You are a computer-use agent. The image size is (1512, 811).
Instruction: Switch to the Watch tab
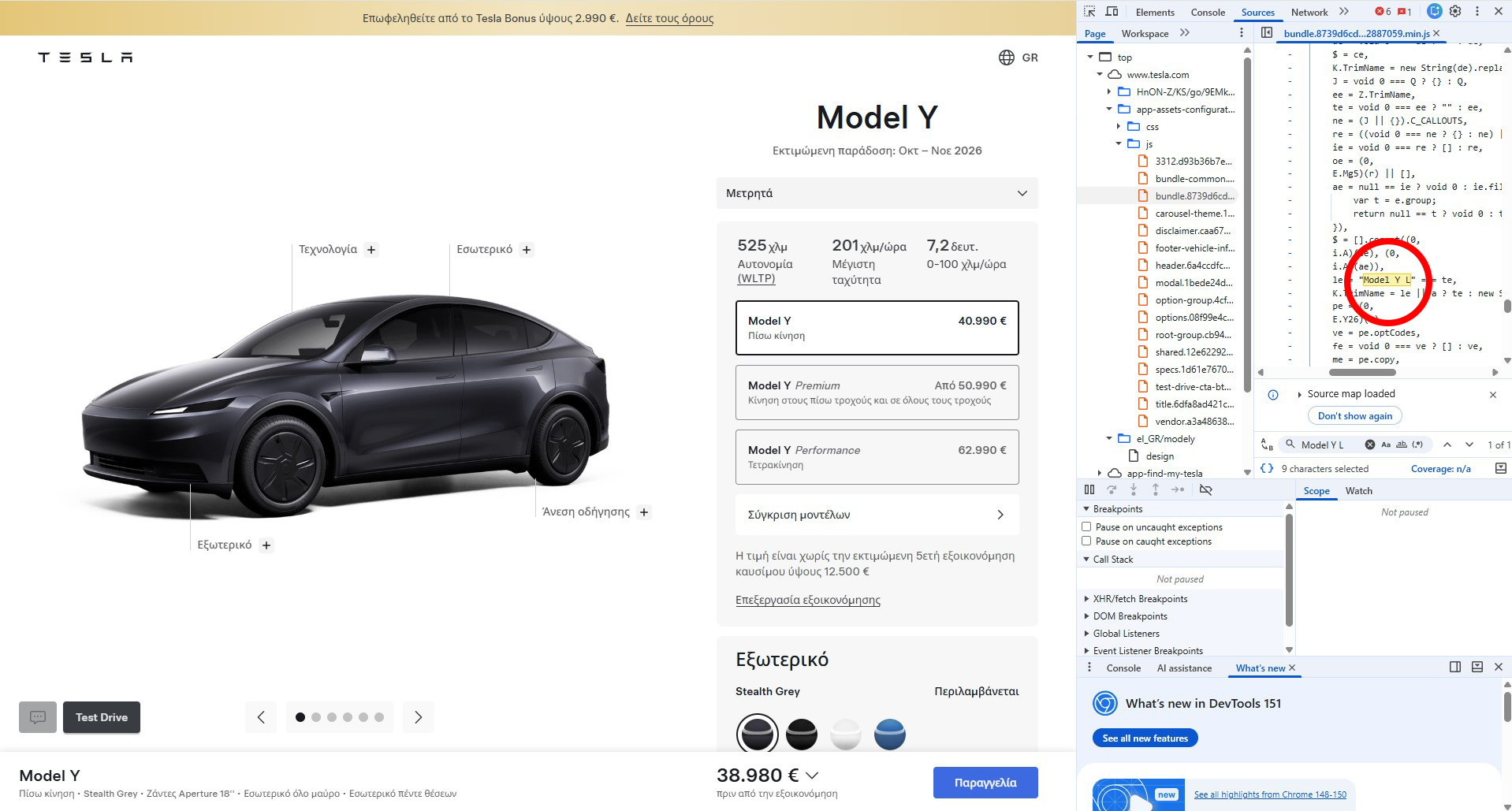tap(1358, 490)
